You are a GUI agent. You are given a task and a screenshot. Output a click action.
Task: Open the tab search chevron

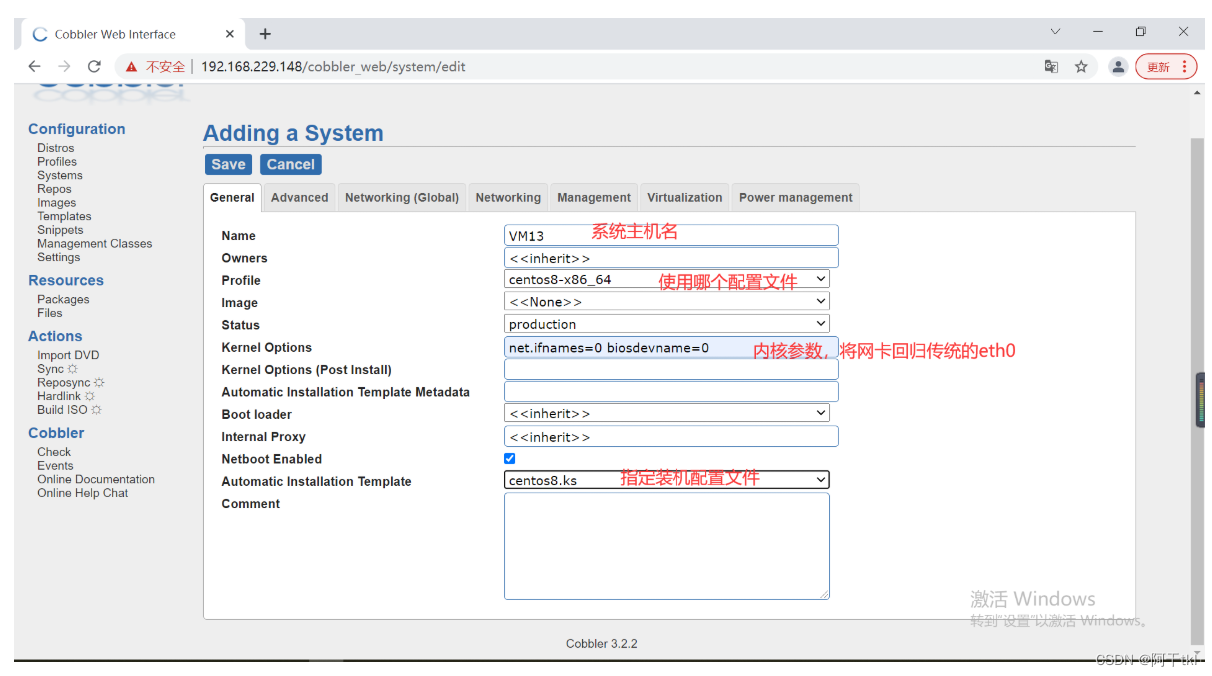pos(1055,32)
